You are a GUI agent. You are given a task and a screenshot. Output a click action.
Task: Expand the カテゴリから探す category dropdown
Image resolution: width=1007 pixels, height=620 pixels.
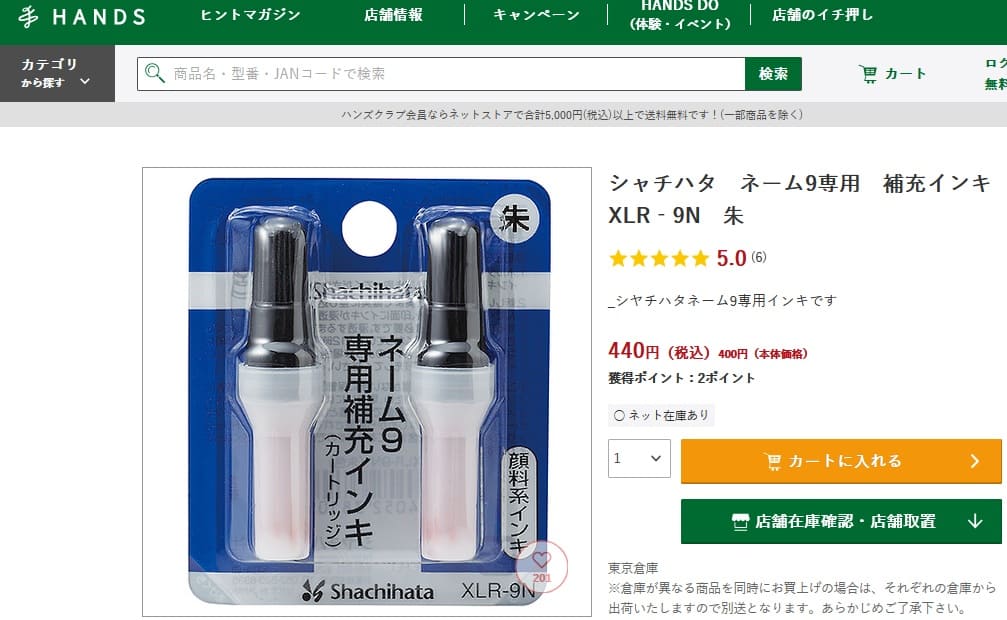pyautogui.click(x=57, y=73)
